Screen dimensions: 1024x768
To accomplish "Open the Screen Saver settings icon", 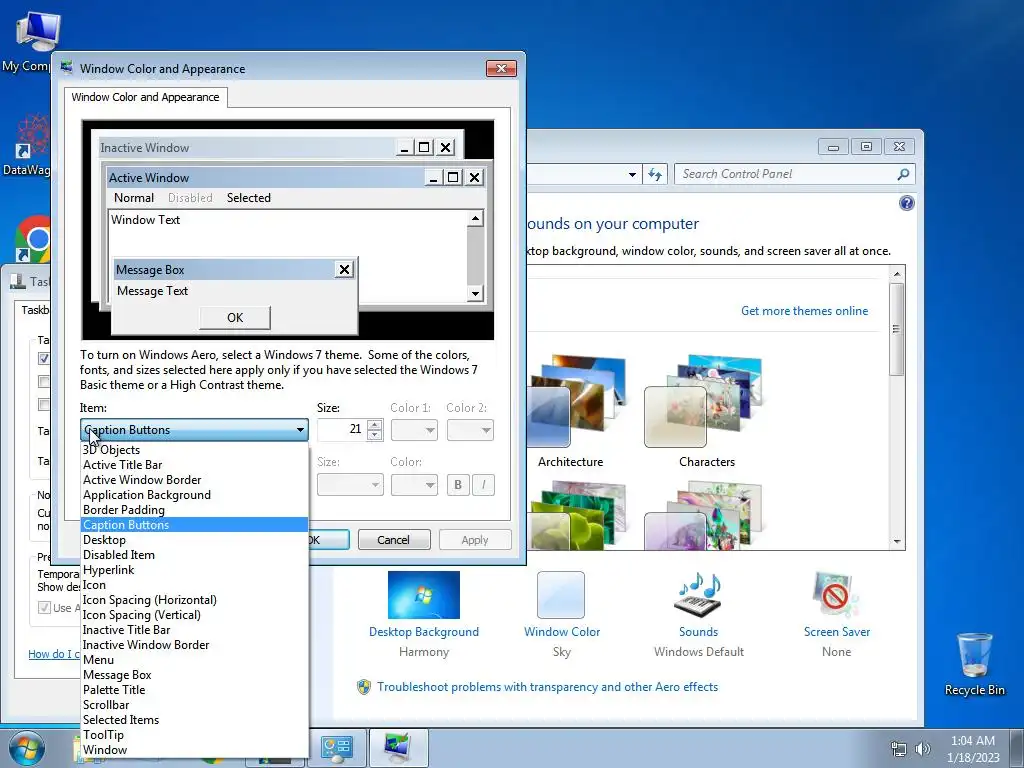I will 836,595.
